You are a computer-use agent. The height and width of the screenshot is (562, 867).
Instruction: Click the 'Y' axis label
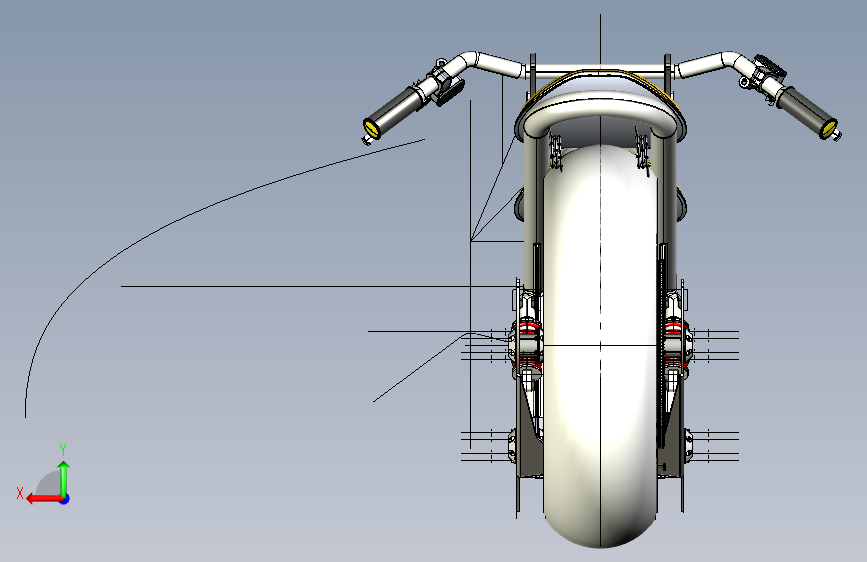tap(63, 449)
